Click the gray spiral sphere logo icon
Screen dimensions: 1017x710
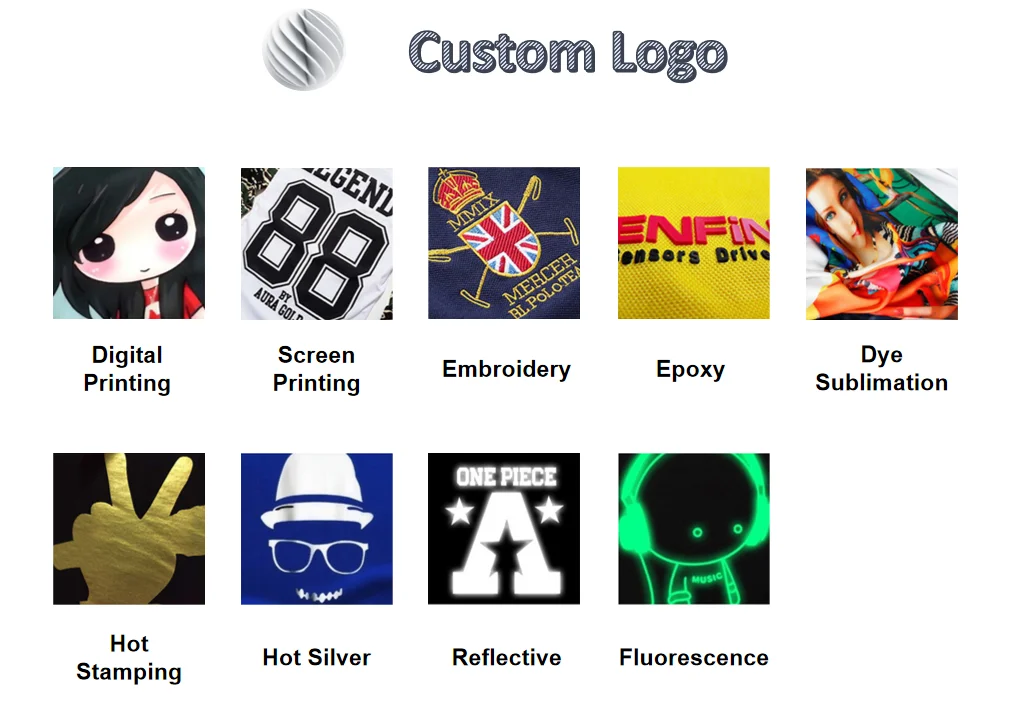pos(304,49)
